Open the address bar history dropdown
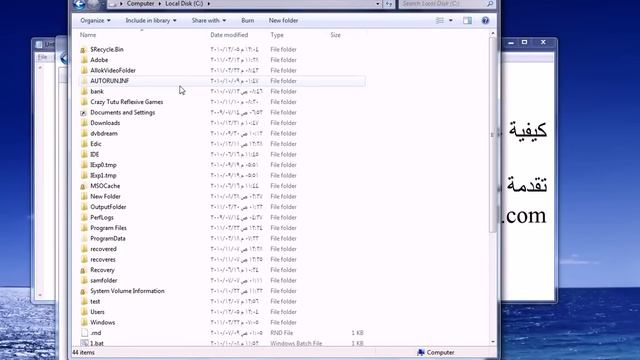Screen dimensions: 640x360 click(x=378, y=4)
